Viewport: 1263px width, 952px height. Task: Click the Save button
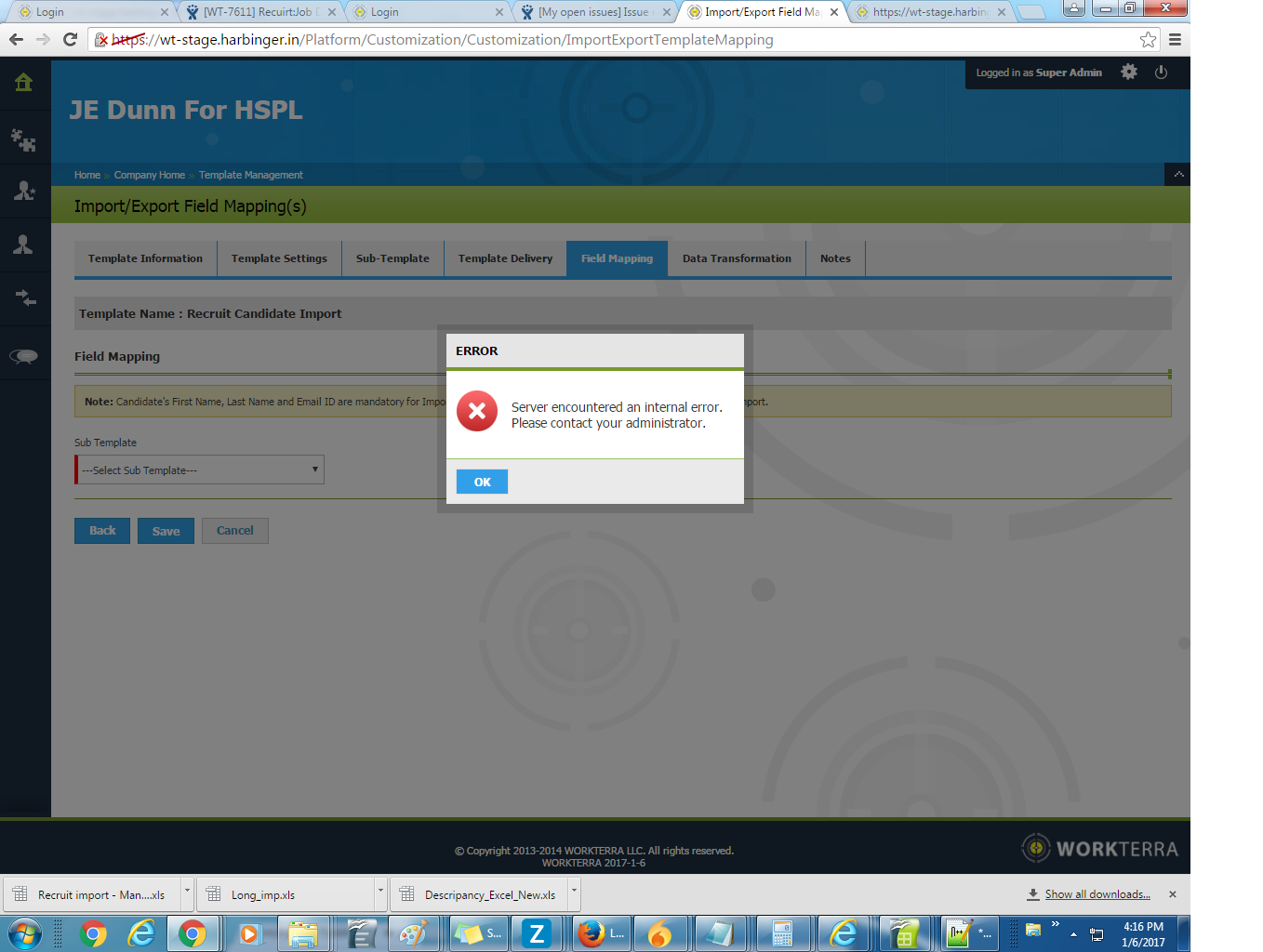click(x=166, y=531)
